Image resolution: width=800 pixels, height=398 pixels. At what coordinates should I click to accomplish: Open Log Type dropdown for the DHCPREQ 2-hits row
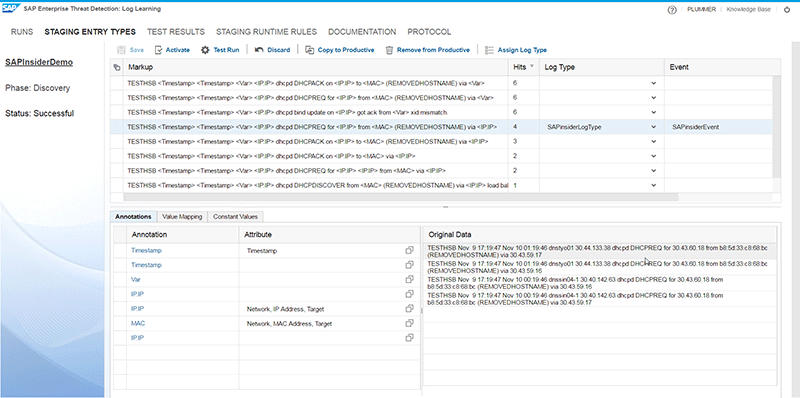[654, 171]
